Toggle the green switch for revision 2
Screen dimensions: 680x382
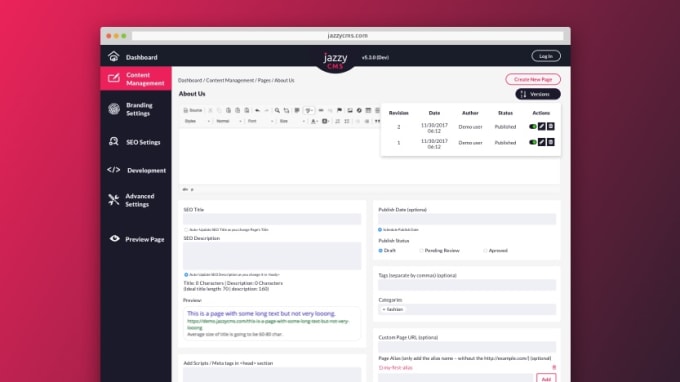pos(533,127)
